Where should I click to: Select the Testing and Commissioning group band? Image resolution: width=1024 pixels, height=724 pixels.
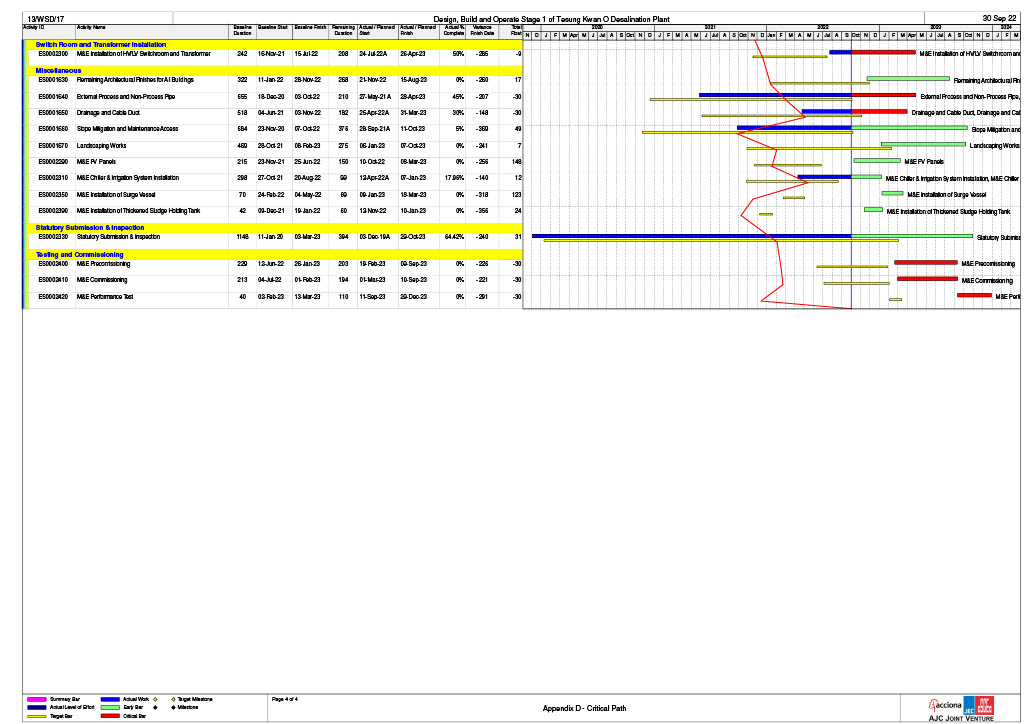80,255
